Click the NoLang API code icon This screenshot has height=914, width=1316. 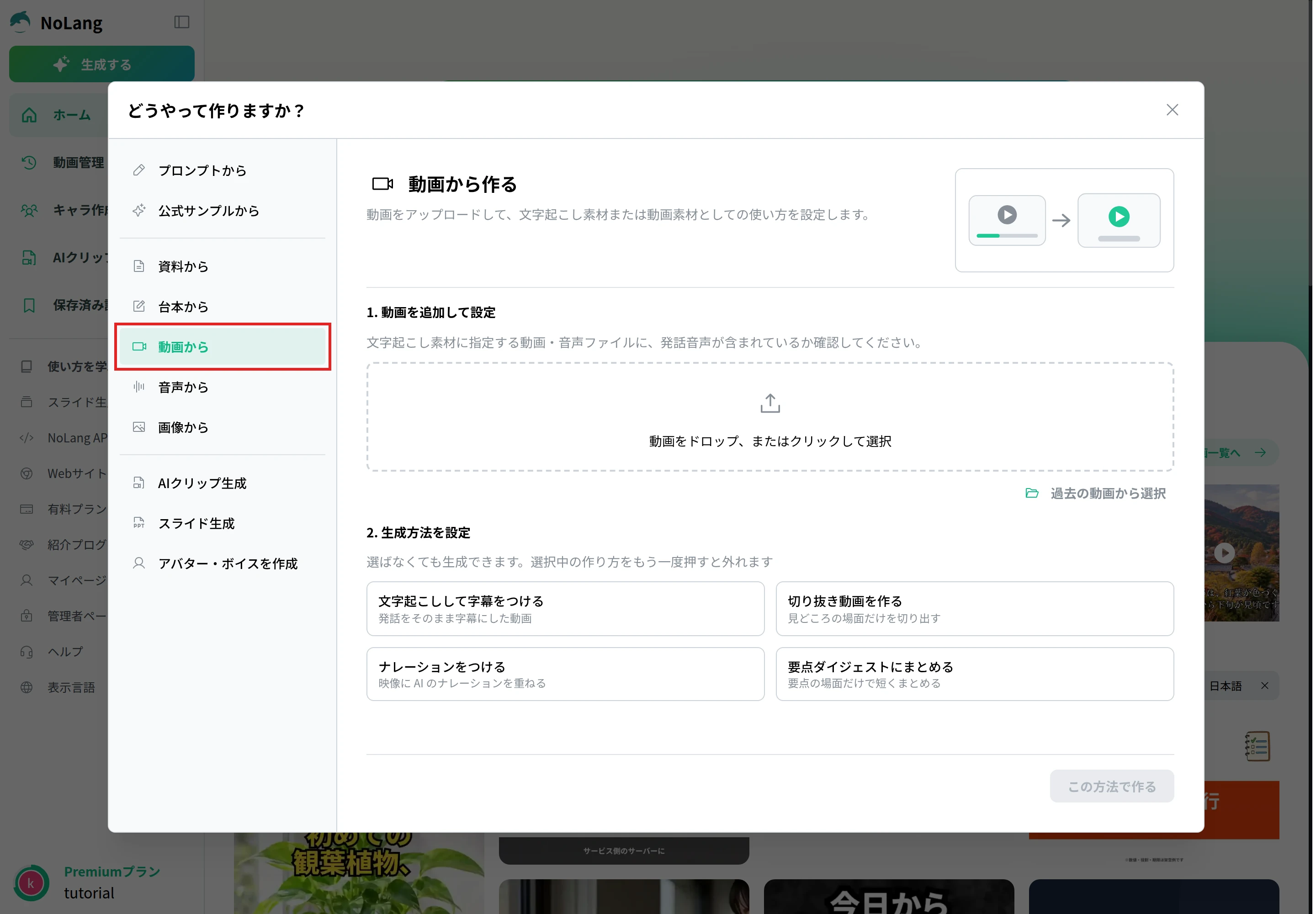27,438
